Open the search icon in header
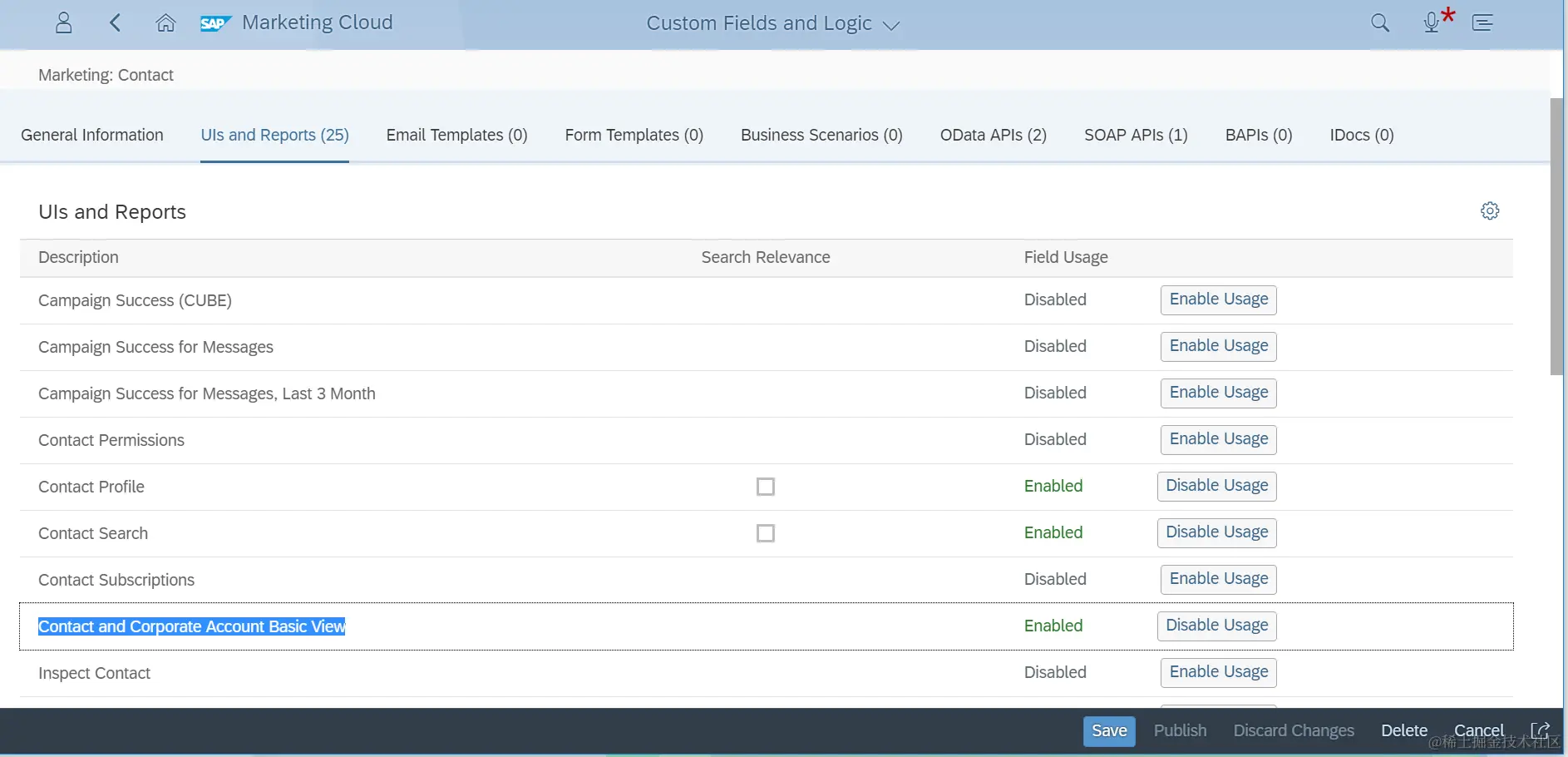This screenshot has height=757, width=1568. click(x=1380, y=23)
